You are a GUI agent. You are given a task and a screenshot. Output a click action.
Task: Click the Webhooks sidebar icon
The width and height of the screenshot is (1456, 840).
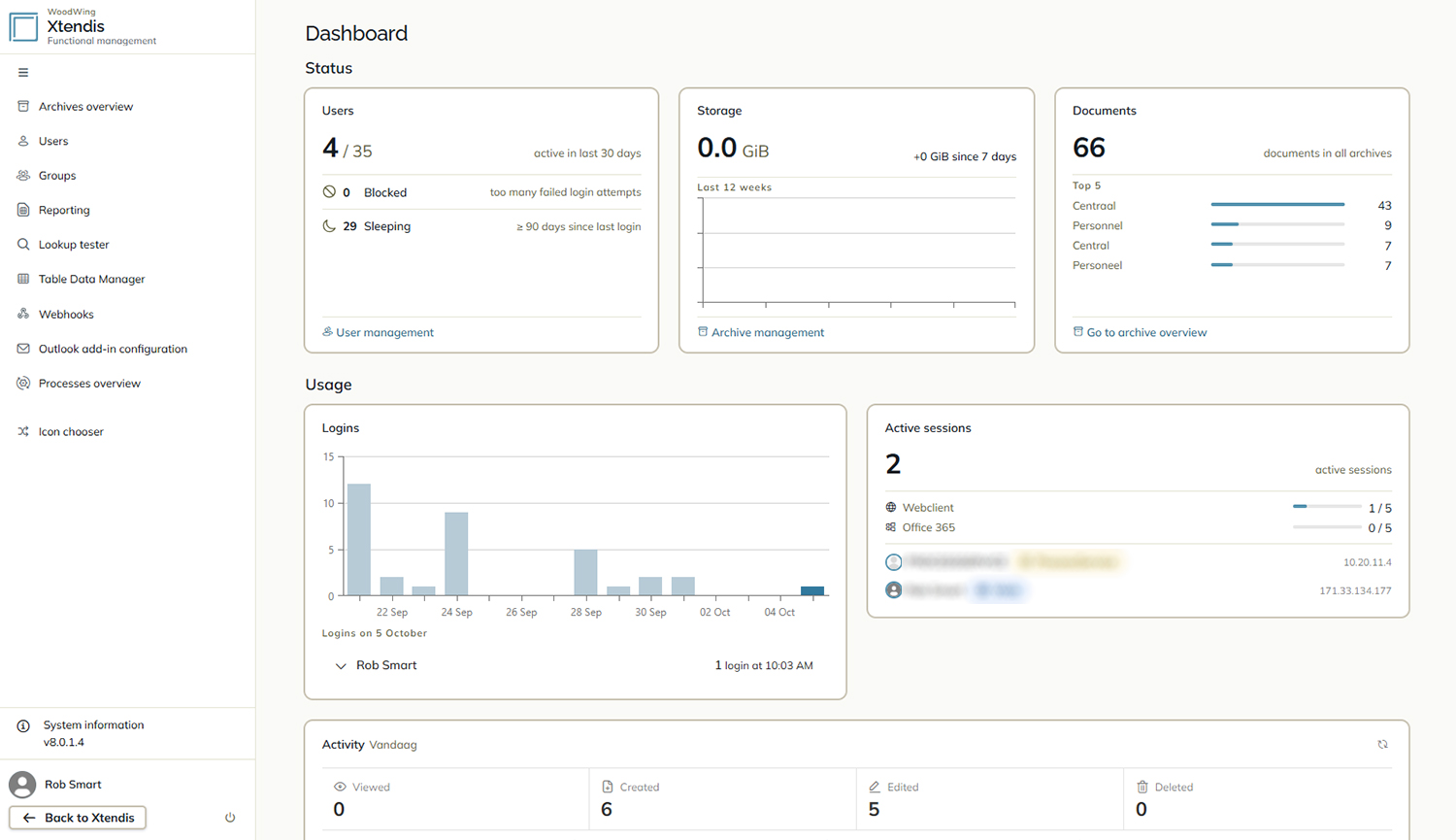click(23, 314)
